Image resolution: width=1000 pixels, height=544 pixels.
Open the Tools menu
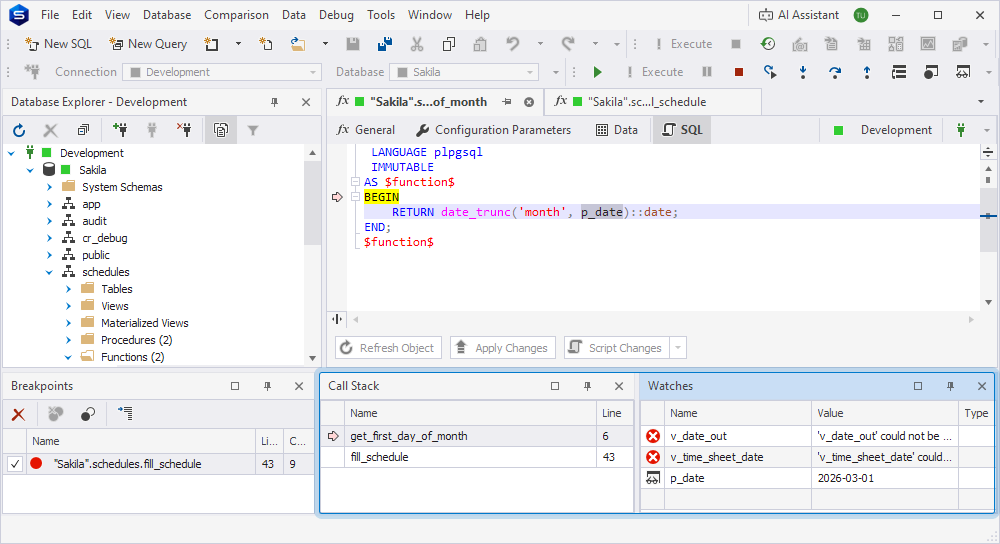point(381,15)
